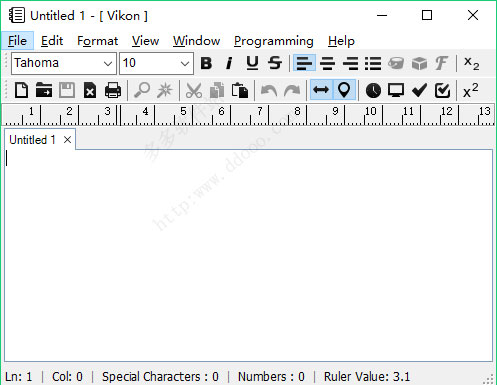This screenshot has width=497, height=385.
Task: Apply bold formatting
Action: pyautogui.click(x=206, y=63)
